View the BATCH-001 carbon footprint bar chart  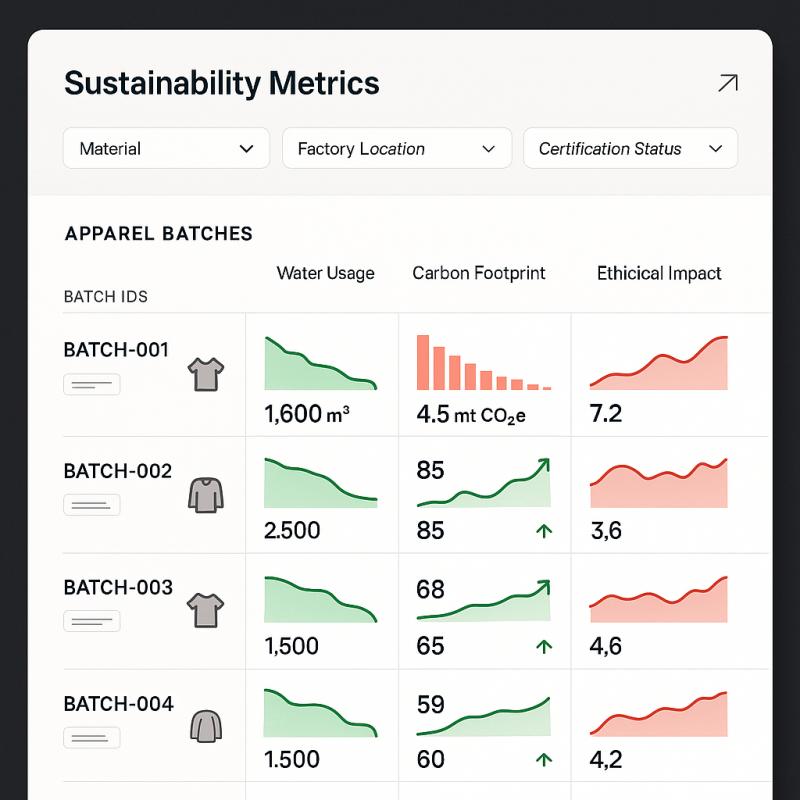point(484,363)
